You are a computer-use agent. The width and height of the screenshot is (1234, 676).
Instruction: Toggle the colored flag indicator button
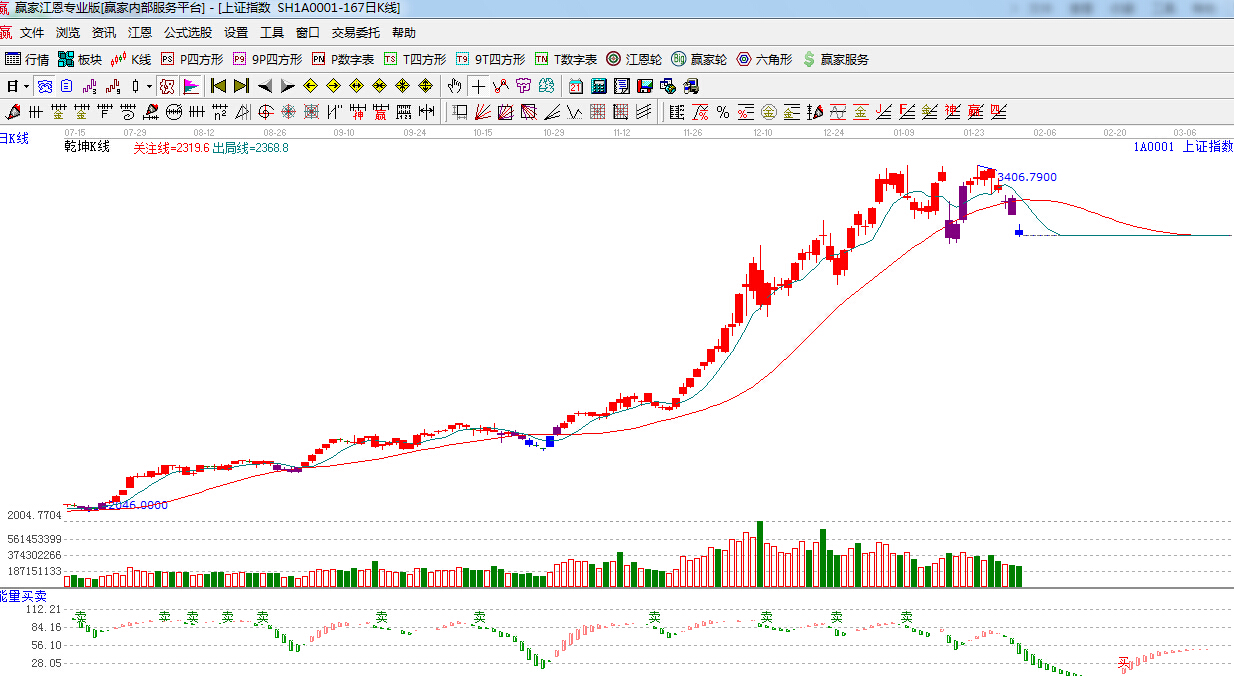tap(190, 86)
